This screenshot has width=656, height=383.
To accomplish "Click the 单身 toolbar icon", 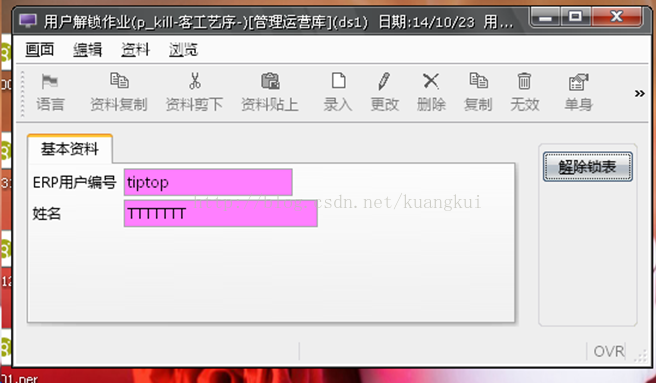I will 578,81.
